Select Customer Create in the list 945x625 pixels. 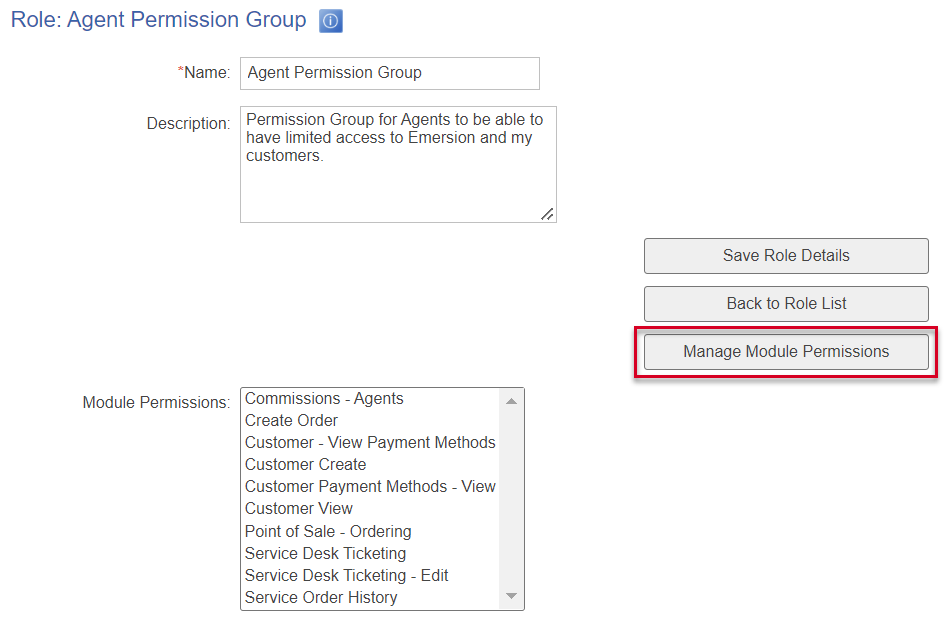tap(305, 465)
